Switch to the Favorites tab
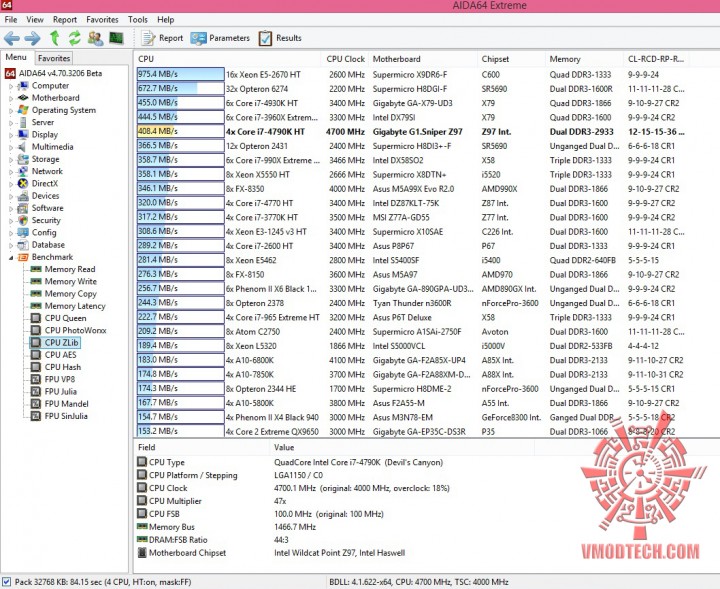The width and height of the screenshot is (720, 589). click(54, 58)
